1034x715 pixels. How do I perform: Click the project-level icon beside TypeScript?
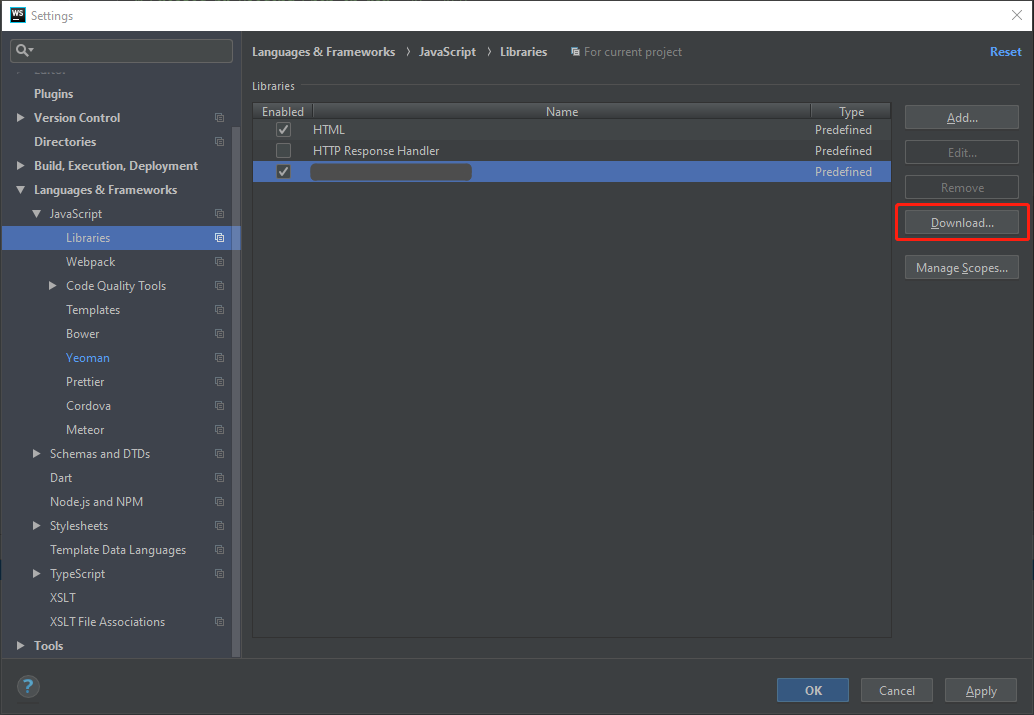coord(220,574)
